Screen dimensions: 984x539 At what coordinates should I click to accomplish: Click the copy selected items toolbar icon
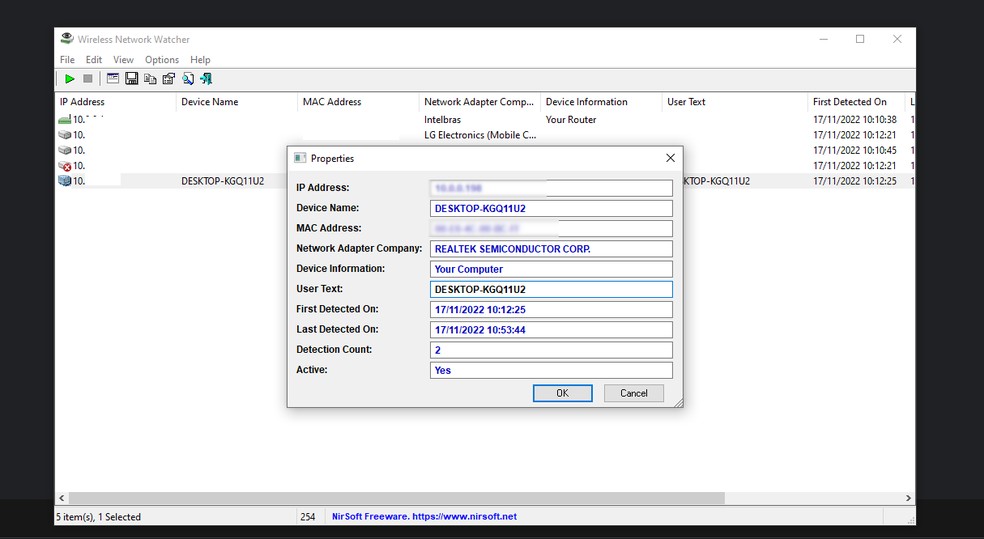pyautogui.click(x=150, y=79)
